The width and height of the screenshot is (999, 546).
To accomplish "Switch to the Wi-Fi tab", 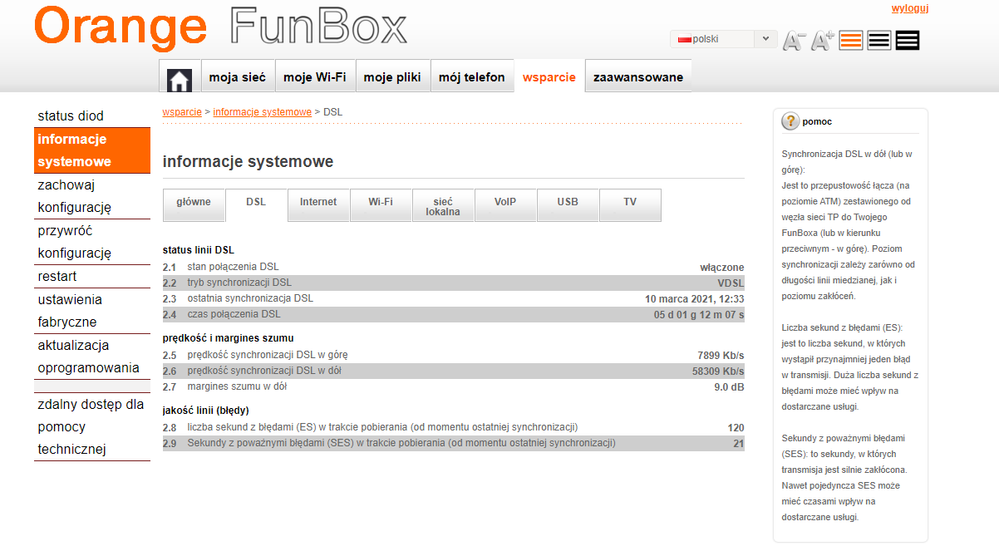I will coord(380,202).
